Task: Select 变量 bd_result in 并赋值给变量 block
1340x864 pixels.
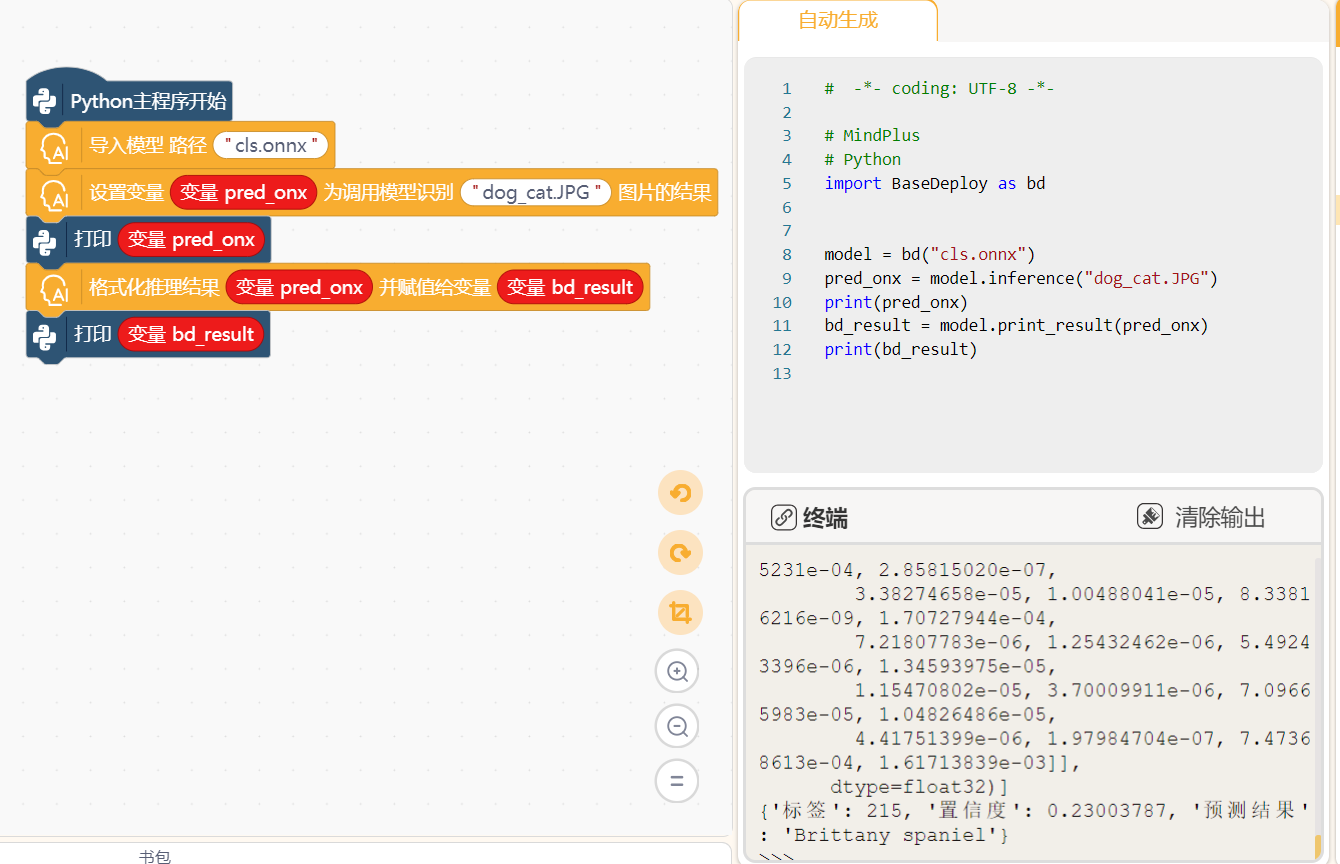Action: point(570,288)
